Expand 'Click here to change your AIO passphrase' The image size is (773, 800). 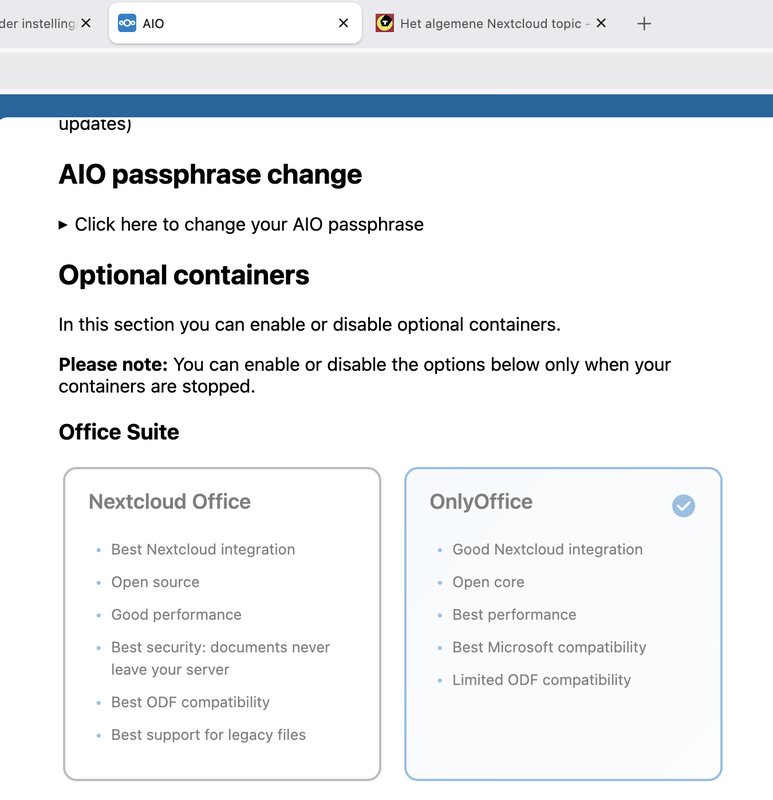click(x=241, y=224)
